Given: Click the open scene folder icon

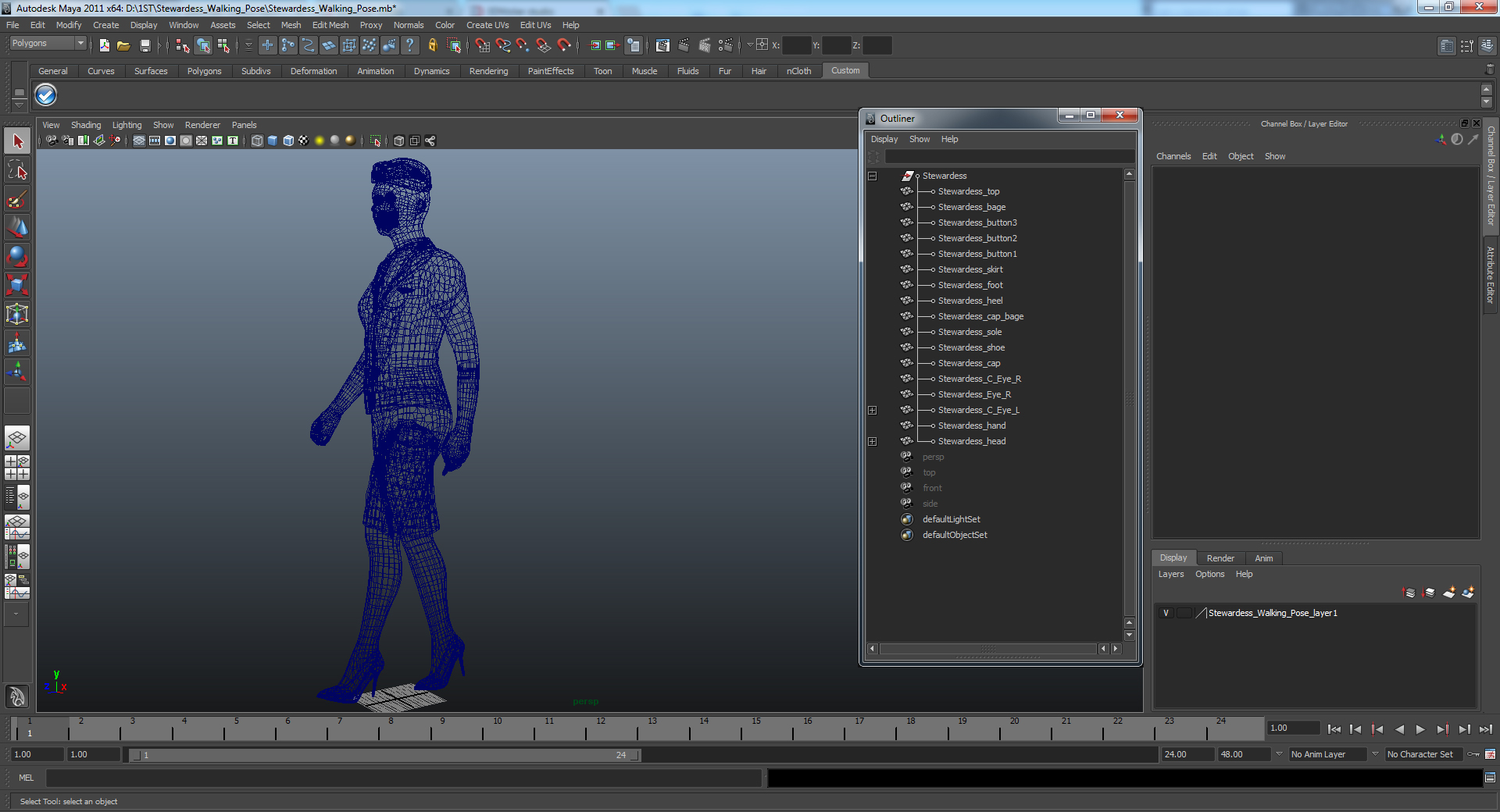Looking at the screenshot, I should 123,45.
